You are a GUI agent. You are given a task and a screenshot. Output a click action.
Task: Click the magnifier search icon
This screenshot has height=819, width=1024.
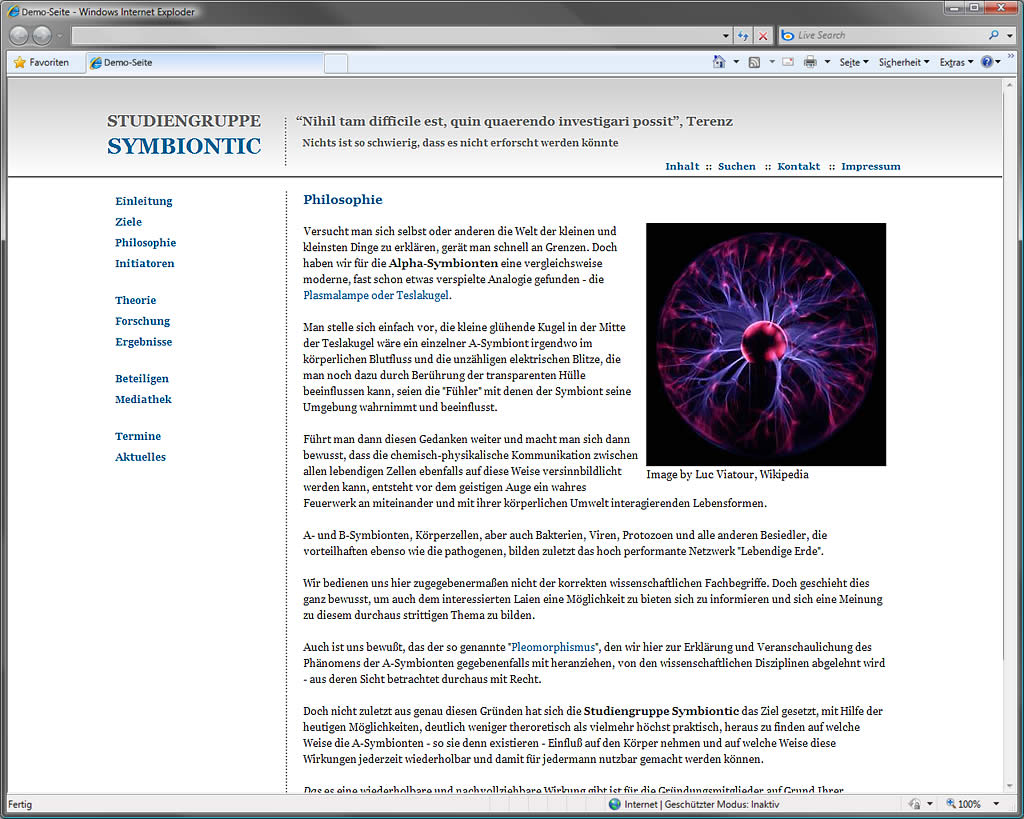(993, 35)
